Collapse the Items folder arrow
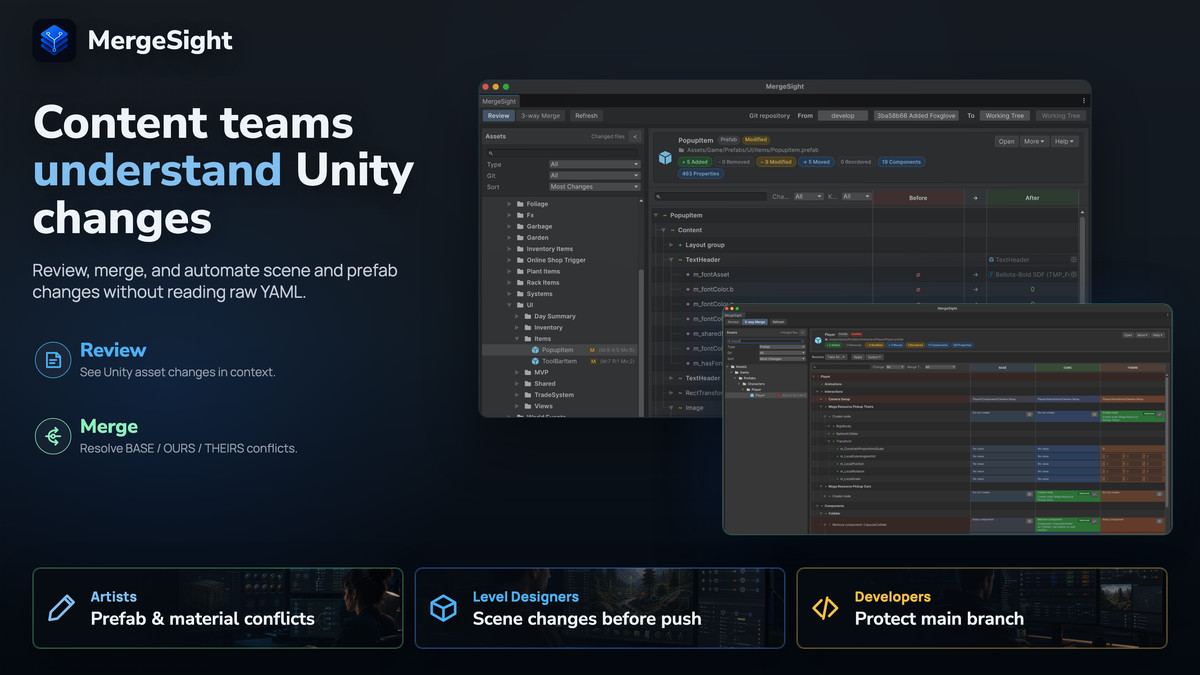The image size is (1200, 675). pyautogui.click(x=517, y=339)
